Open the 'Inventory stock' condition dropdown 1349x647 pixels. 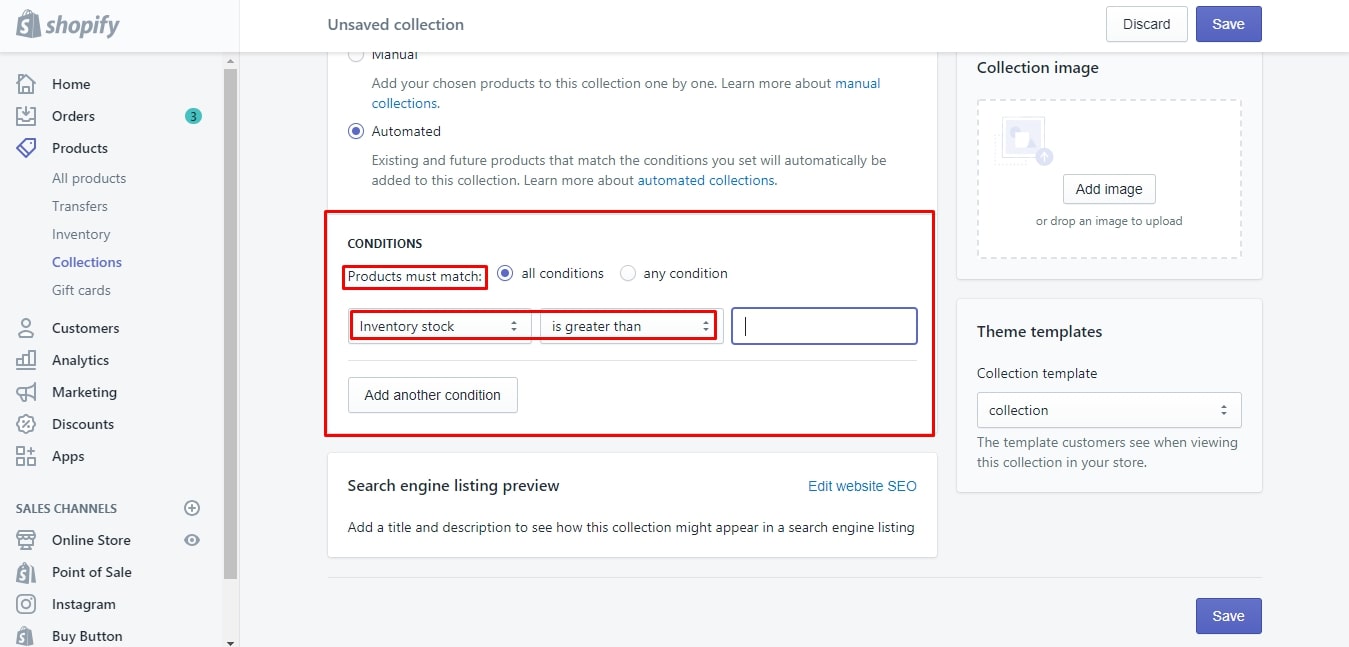[440, 326]
